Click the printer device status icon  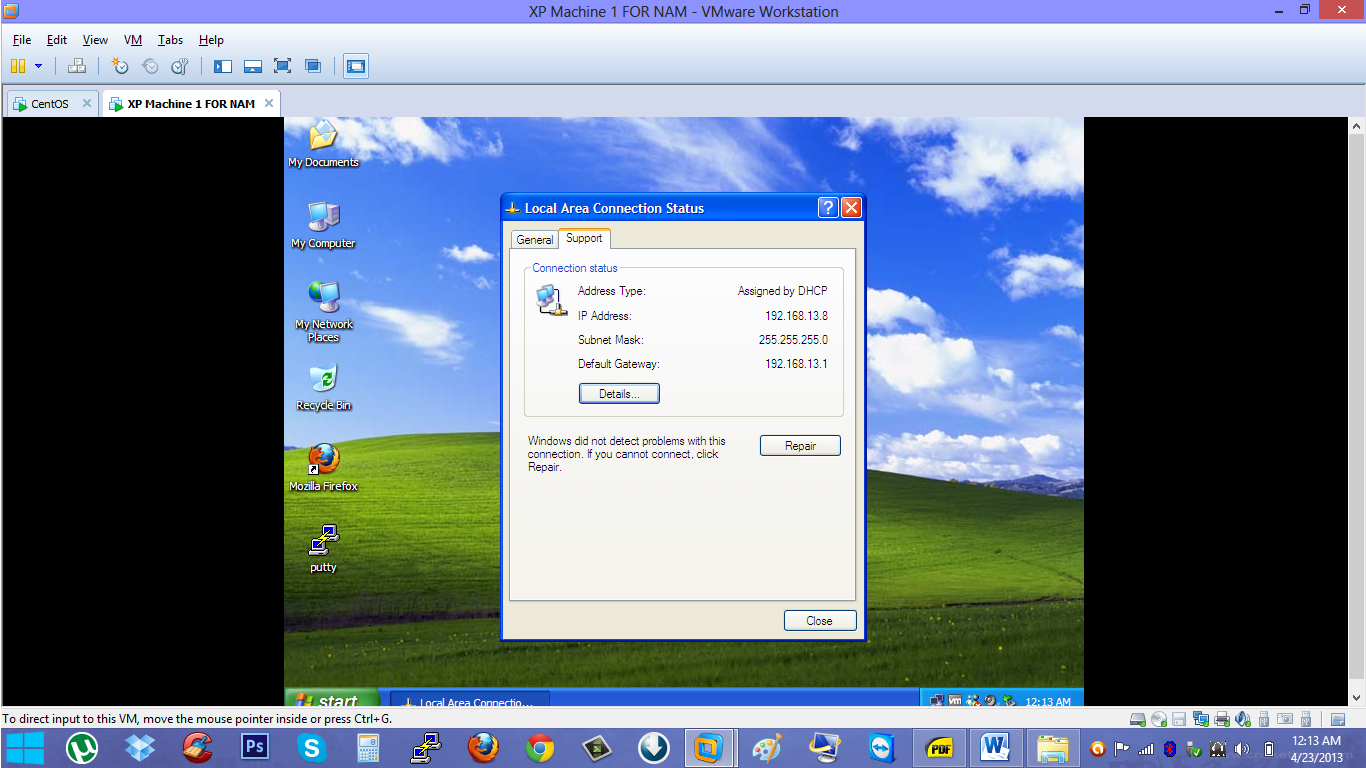pos(1222,719)
